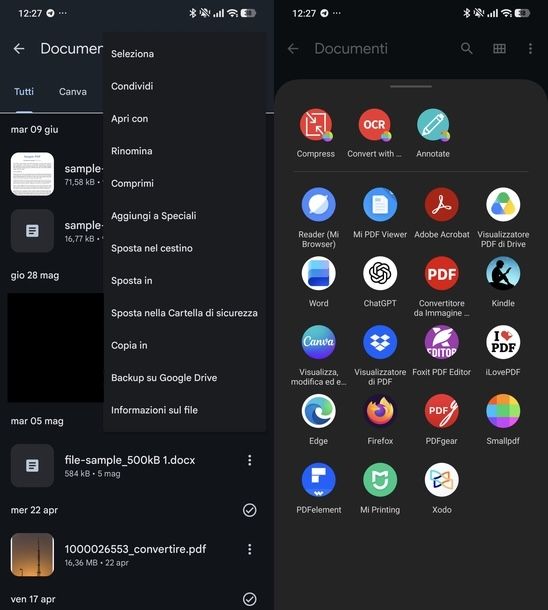This screenshot has height=610, width=548.
Task: Select all files from mer 22 apr
Action: (249, 510)
